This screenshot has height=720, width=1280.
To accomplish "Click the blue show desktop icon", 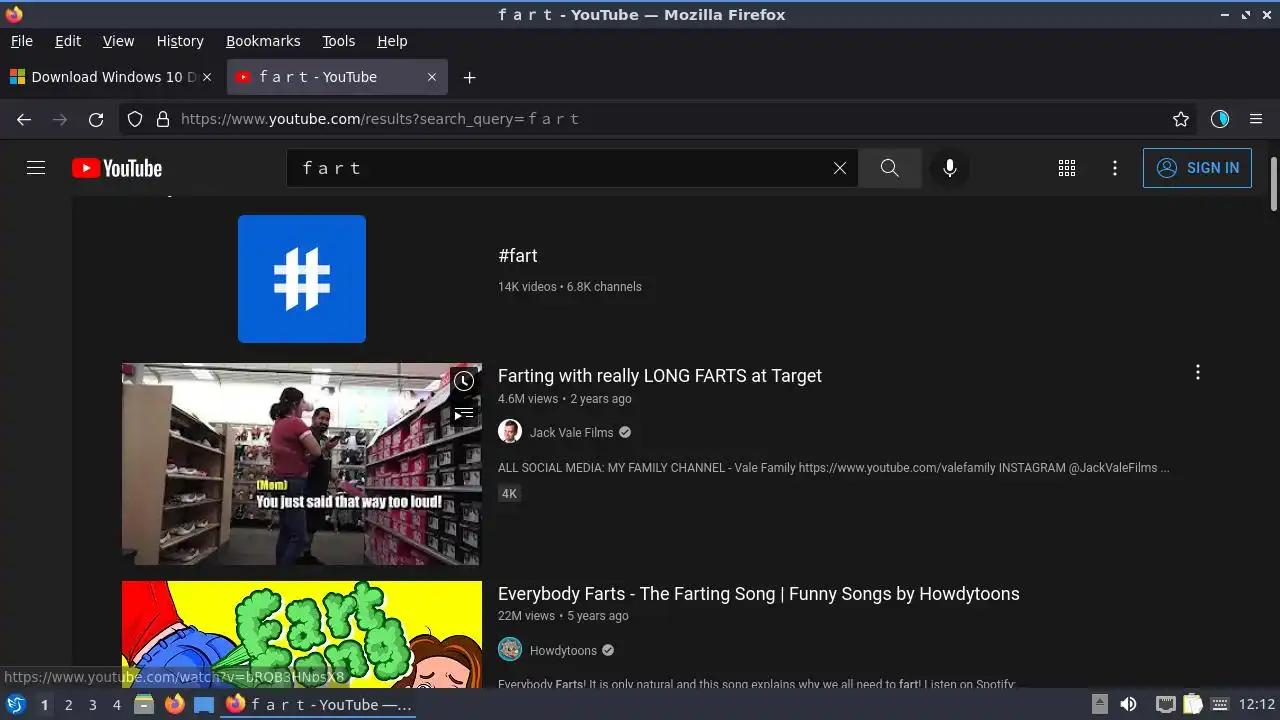I will coord(204,704).
